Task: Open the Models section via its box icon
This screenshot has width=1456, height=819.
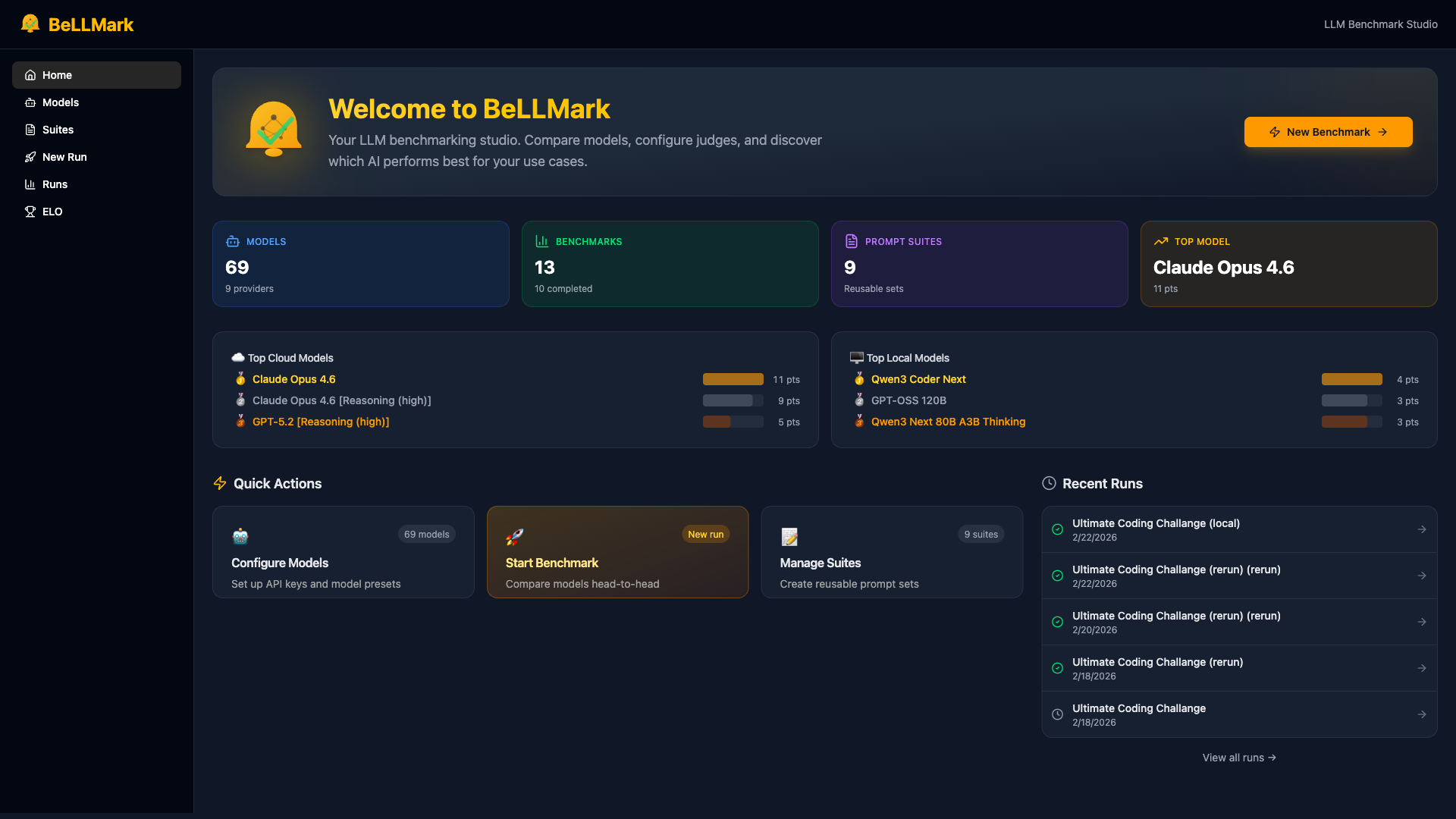Action: 30,102
